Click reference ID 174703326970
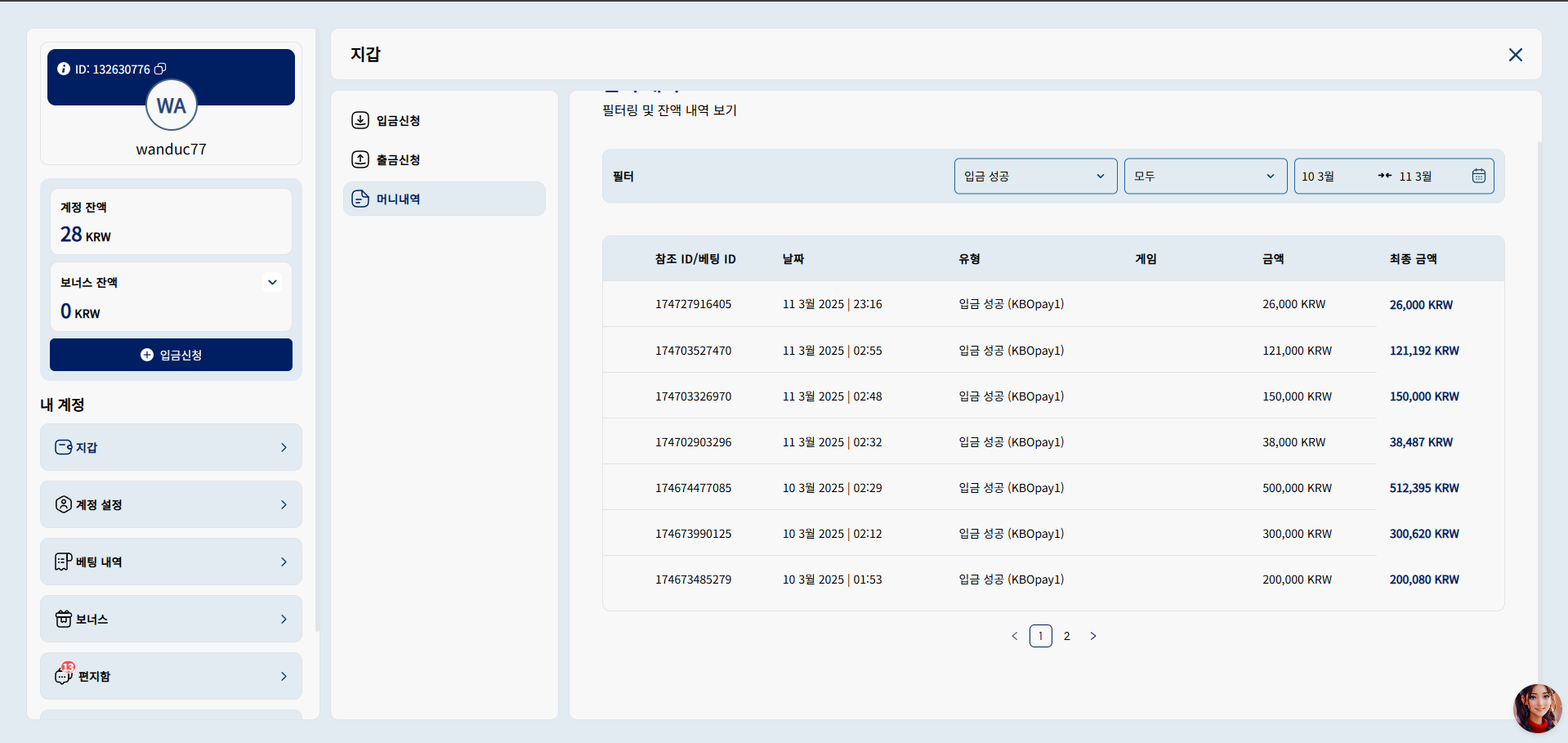Viewport: 1568px width, 743px height. click(693, 396)
